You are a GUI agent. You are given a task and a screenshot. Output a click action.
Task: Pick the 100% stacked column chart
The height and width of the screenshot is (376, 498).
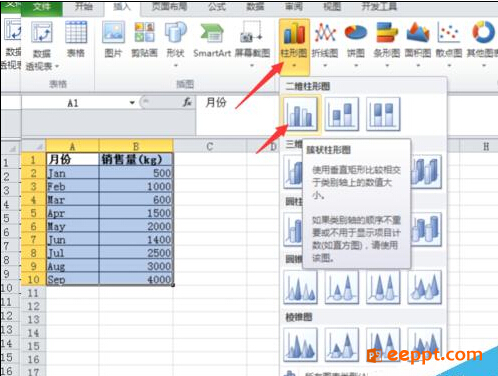(383, 114)
